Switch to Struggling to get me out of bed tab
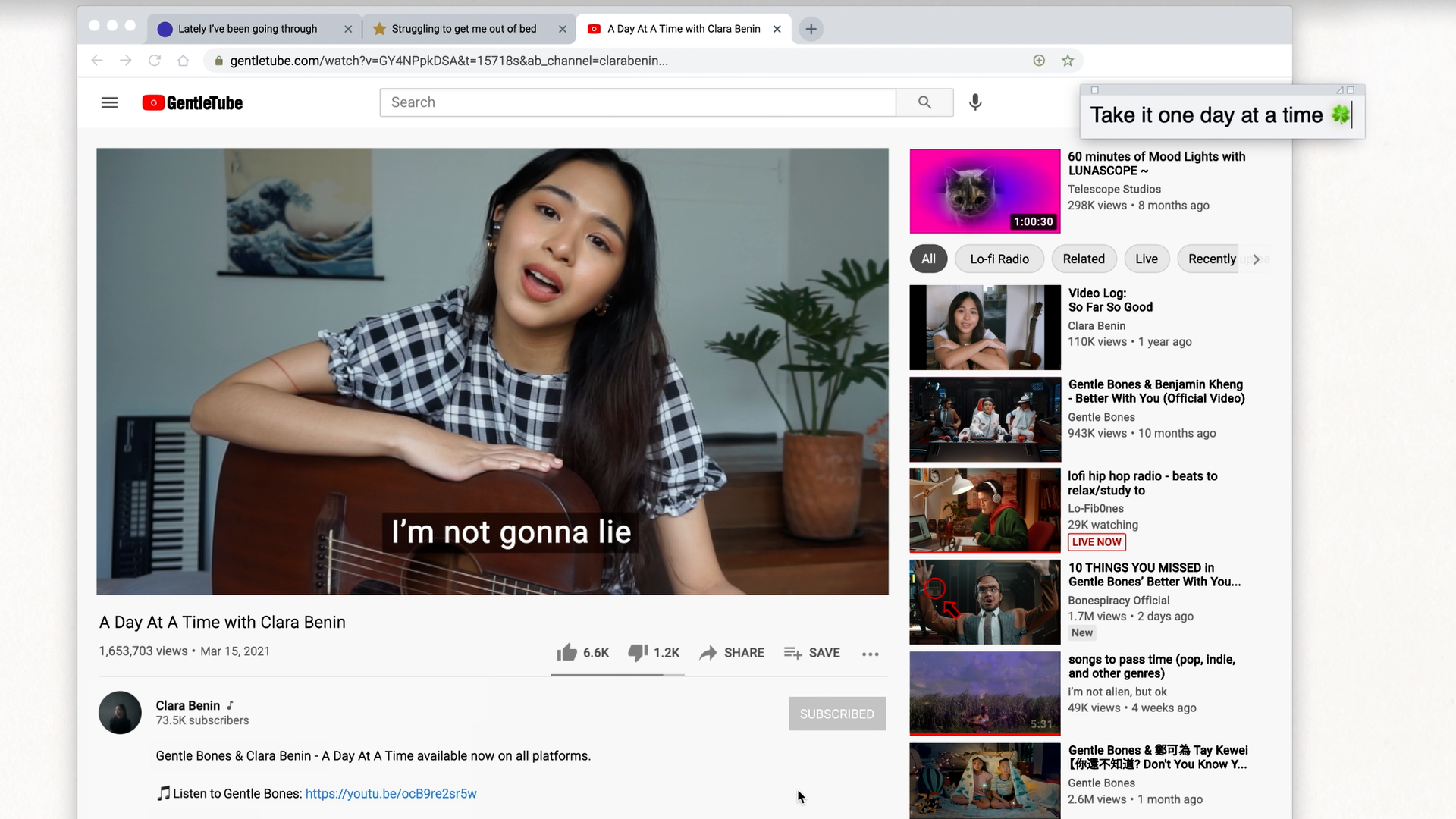 pos(463,29)
